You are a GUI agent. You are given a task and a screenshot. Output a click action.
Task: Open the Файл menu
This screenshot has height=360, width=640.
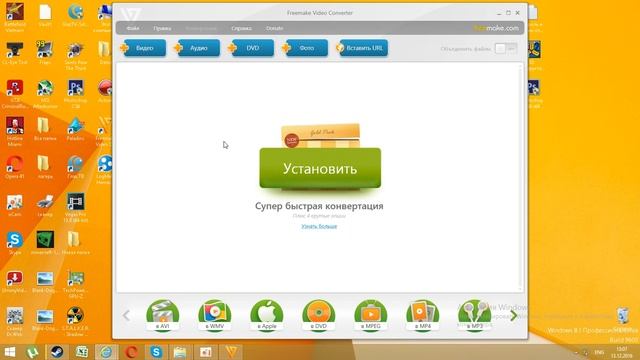point(133,28)
